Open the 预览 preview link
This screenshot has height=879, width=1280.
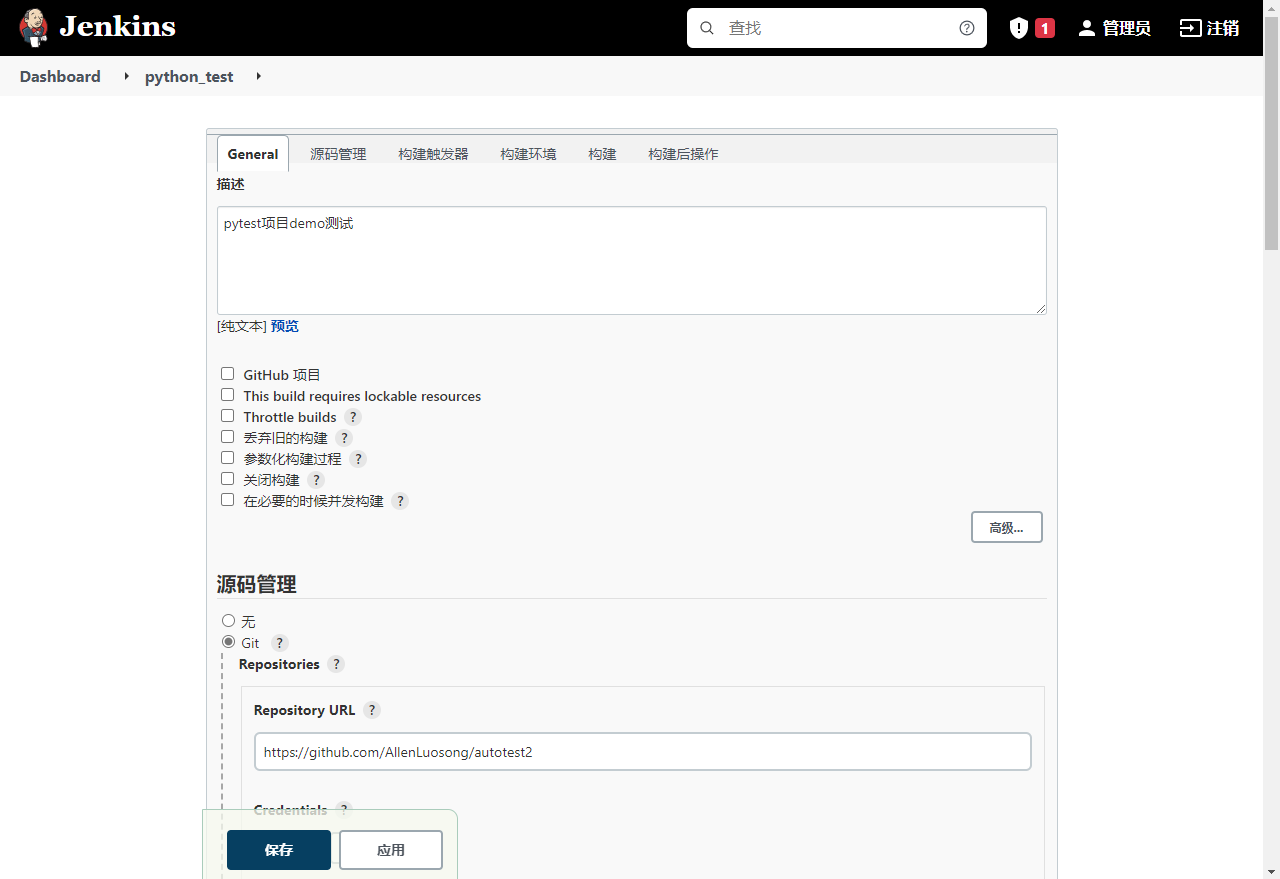tap(284, 326)
